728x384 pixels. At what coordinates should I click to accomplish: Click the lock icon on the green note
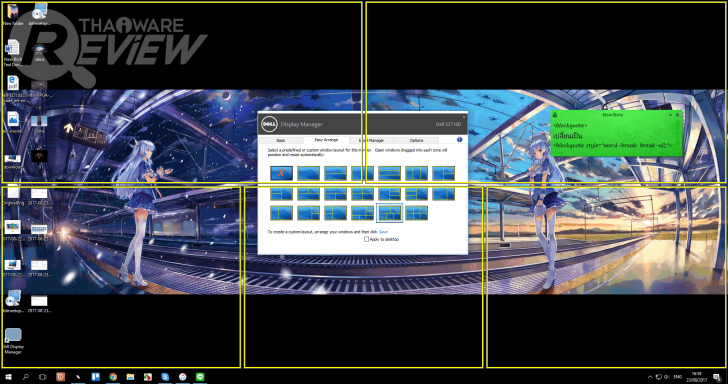pyautogui.click(x=555, y=115)
